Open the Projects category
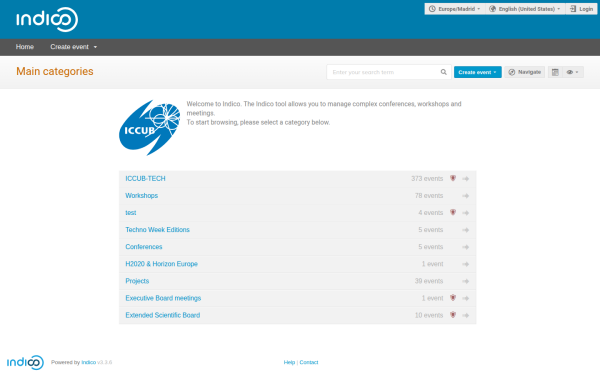 click(x=137, y=281)
